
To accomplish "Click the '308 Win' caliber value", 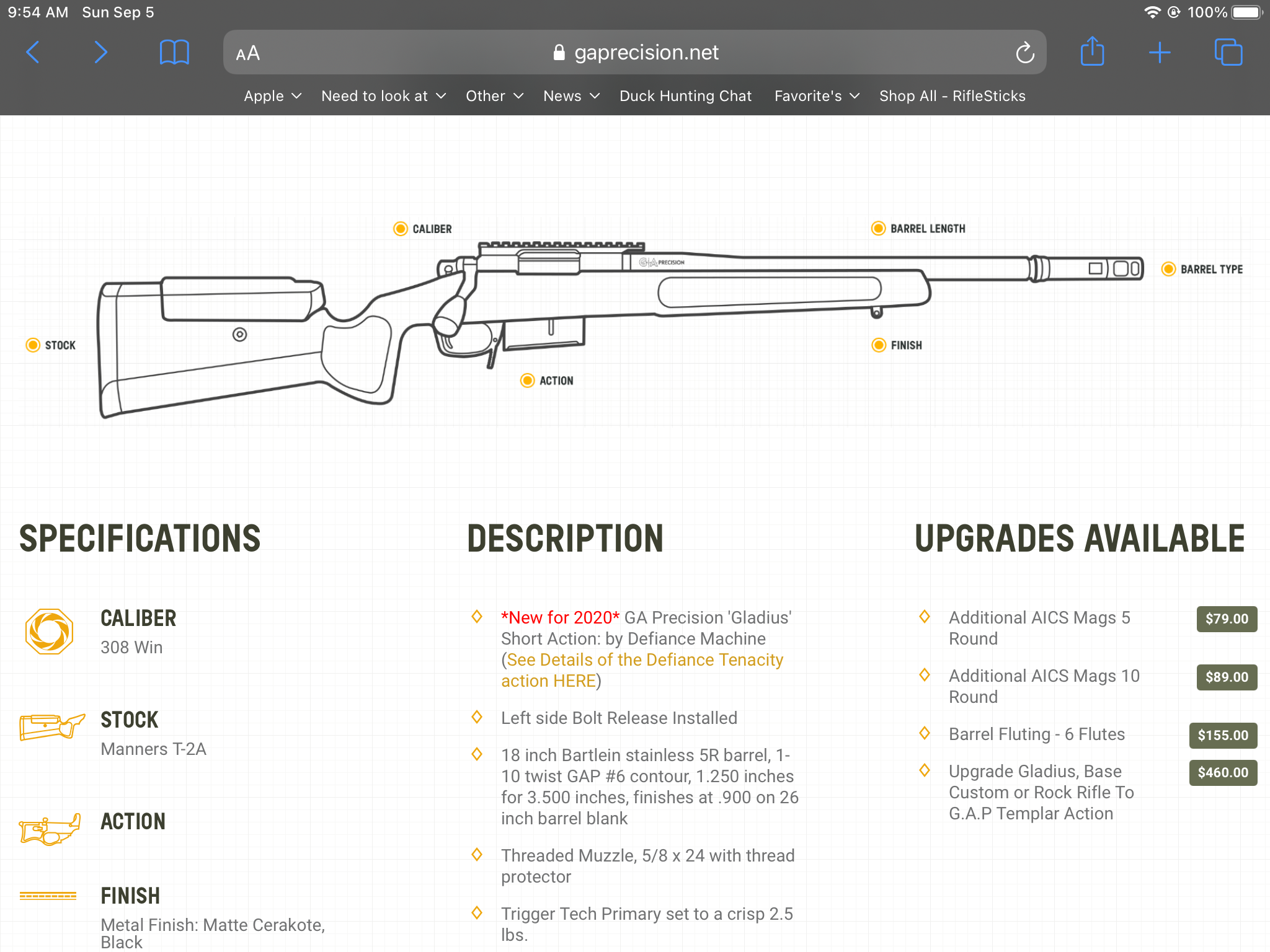I will tap(131, 647).
